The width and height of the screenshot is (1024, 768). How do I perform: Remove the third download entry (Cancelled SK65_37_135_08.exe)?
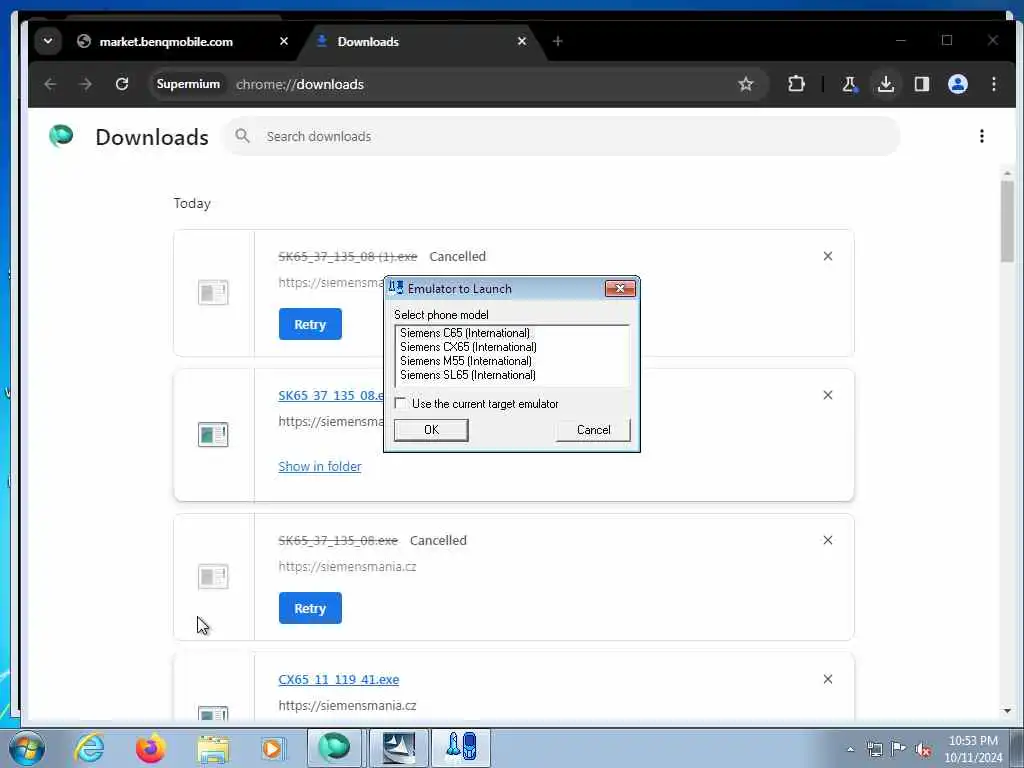[827, 540]
